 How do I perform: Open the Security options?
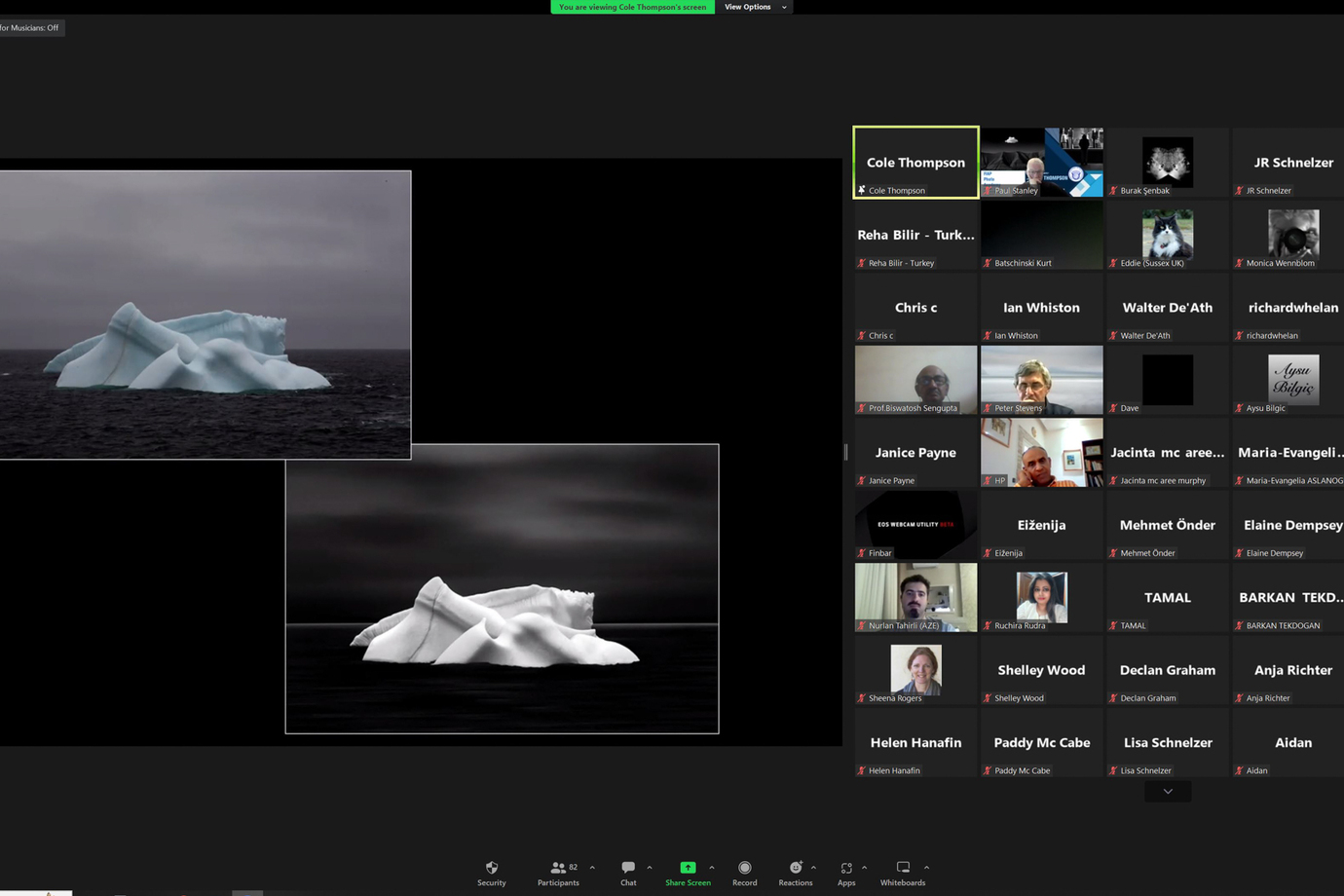(x=491, y=873)
